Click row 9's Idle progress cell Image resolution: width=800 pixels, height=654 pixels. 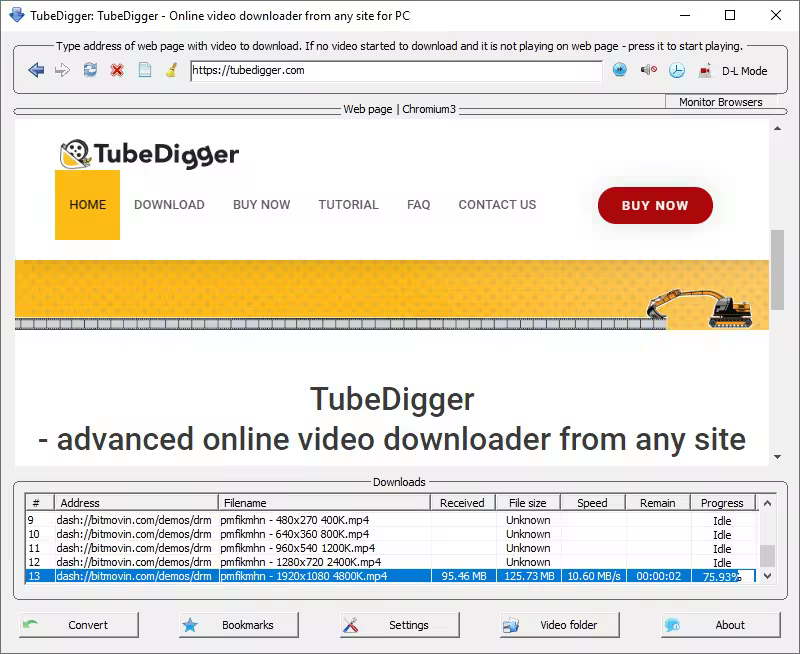(x=722, y=521)
